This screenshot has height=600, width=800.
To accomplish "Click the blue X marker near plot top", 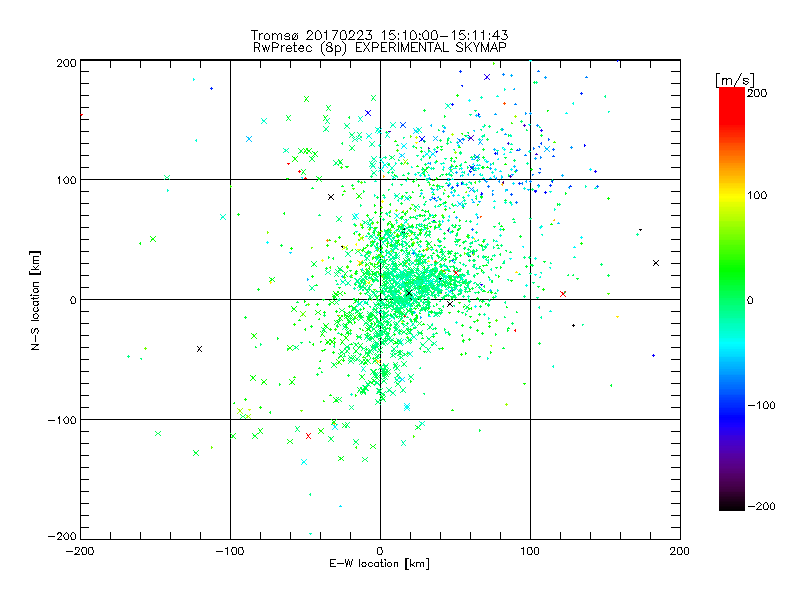I will tap(487, 77).
